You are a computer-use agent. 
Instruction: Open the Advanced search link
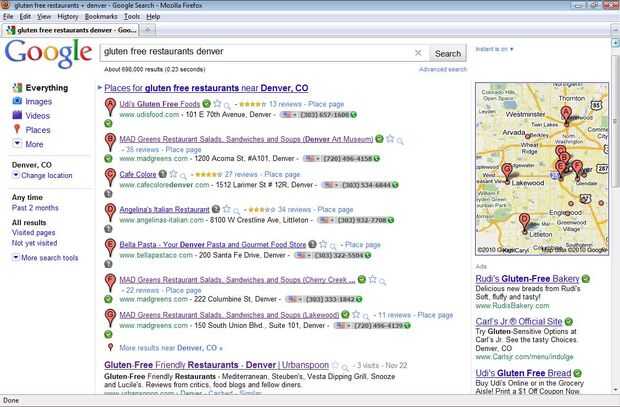click(x=443, y=69)
